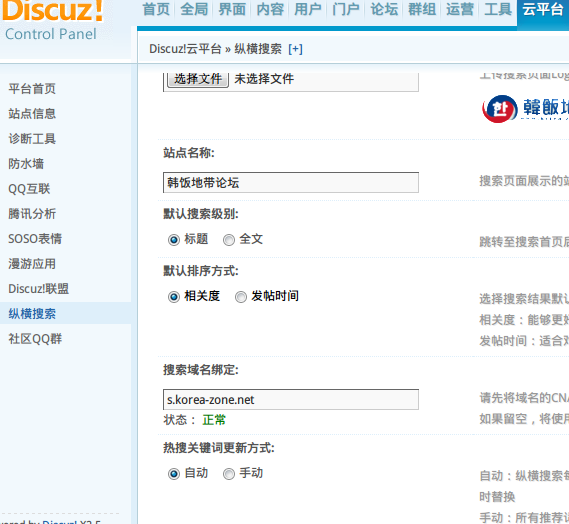
Task: Open QQ互联 in sidebar
Action: [29, 189]
